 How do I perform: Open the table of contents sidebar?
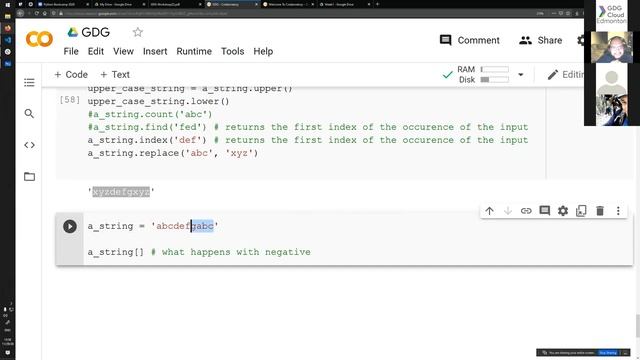(x=29, y=82)
